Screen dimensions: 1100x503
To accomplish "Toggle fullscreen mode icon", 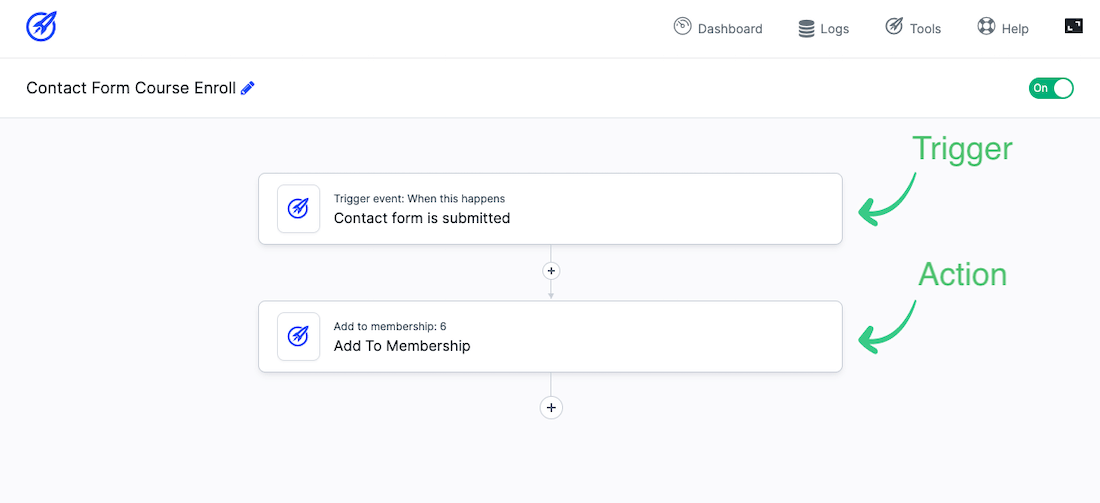I will [1073, 26].
